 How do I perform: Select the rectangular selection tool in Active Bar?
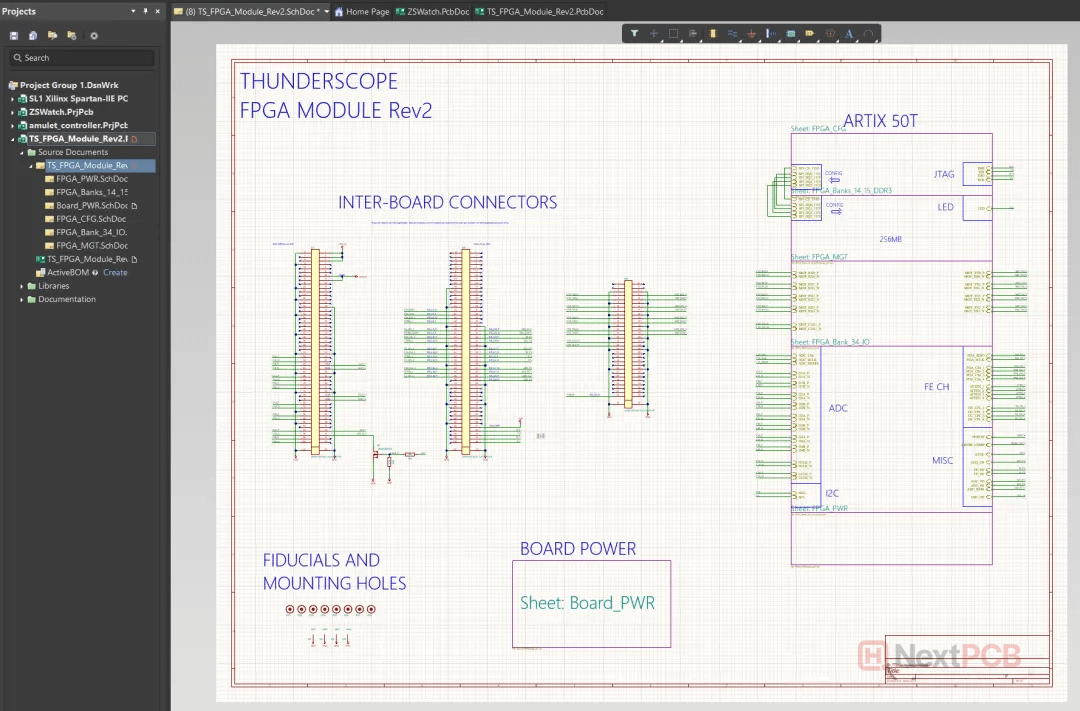tap(673, 33)
